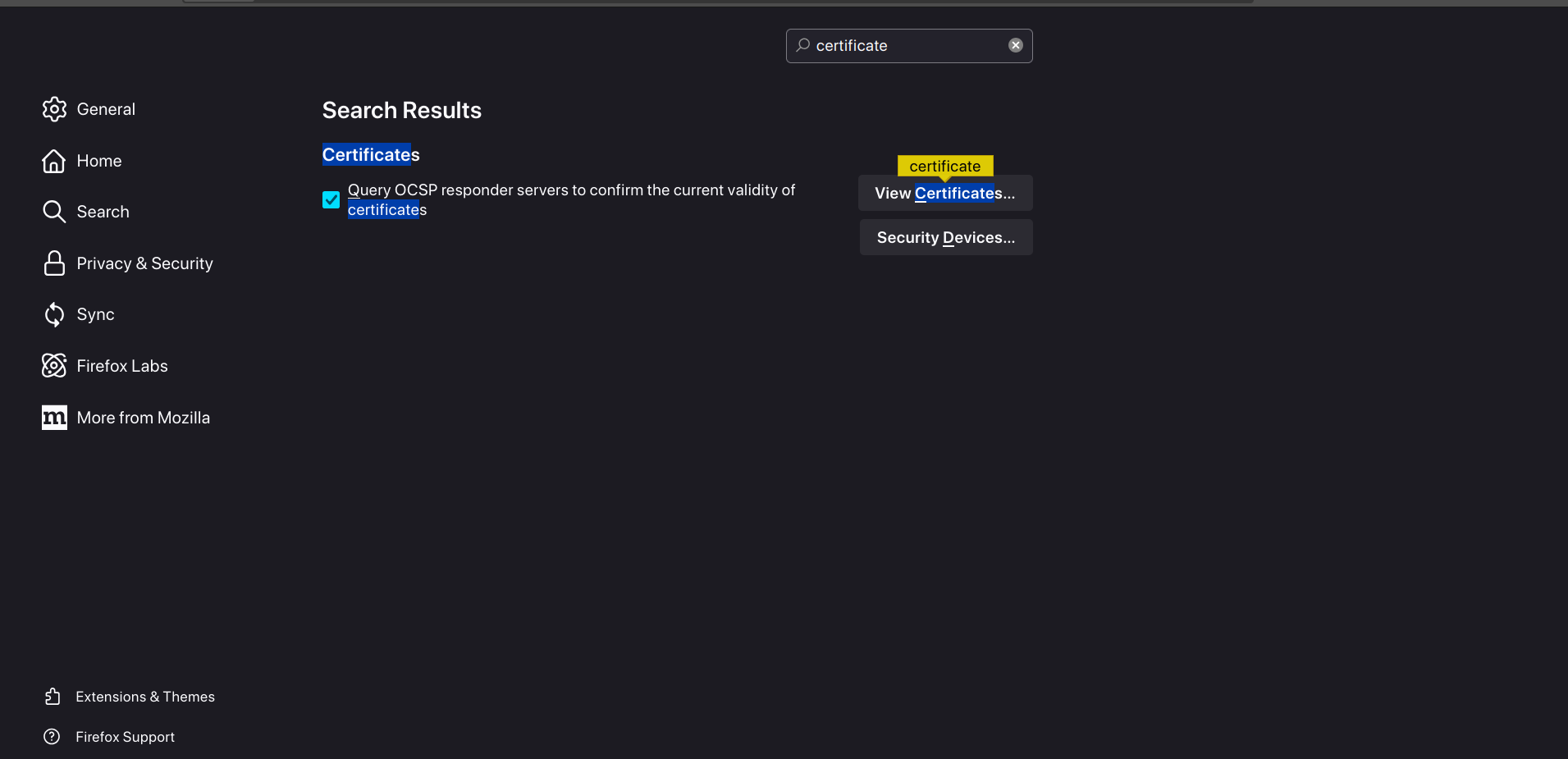This screenshot has width=1568, height=759.
Task: Uncheck the Query OCSP responder checkbox
Action: [331, 200]
